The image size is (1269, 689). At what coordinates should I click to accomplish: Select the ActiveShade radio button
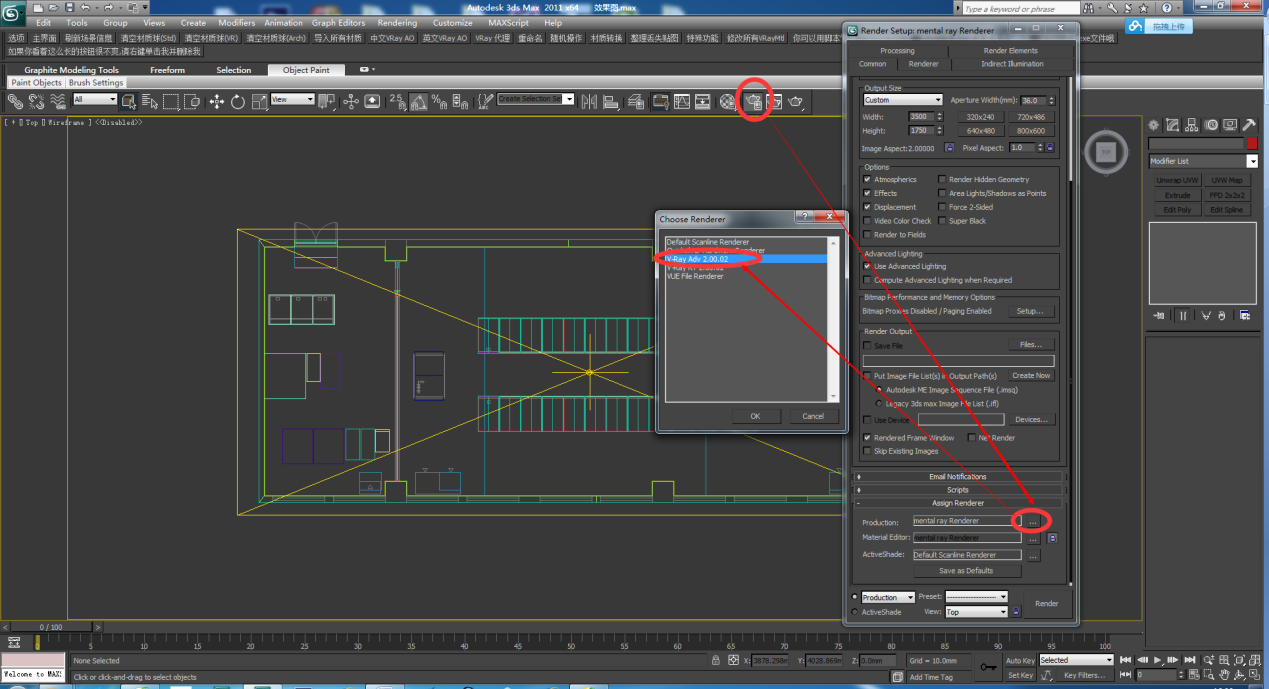click(x=854, y=612)
